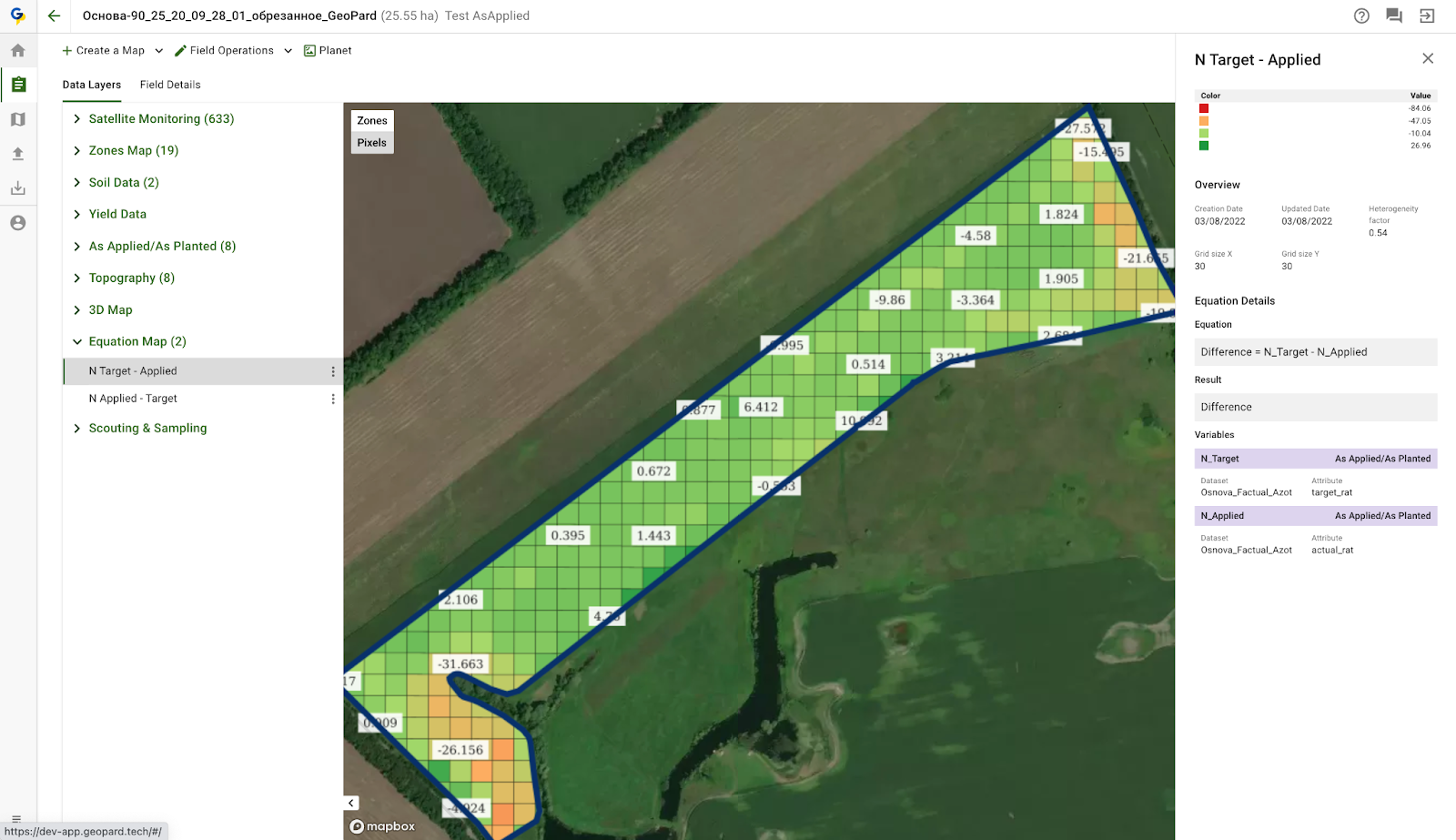Select the N Target - Applied layer
This screenshot has height=840, width=1456.
202,371
